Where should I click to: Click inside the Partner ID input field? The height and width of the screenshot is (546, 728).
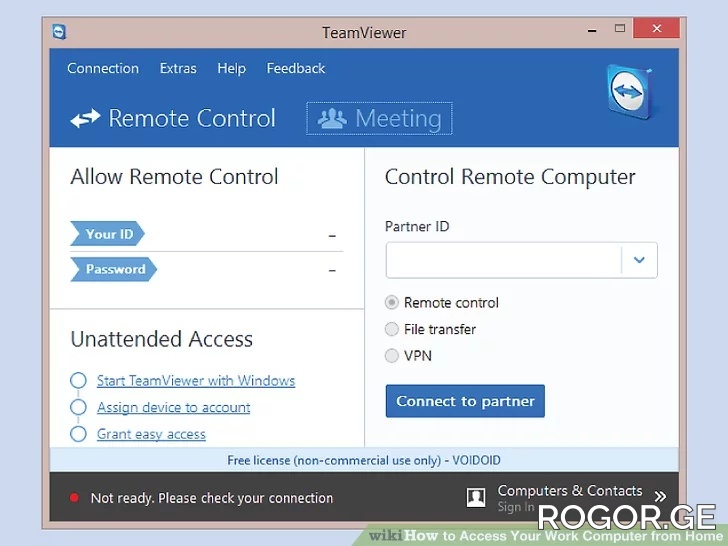tap(504, 260)
